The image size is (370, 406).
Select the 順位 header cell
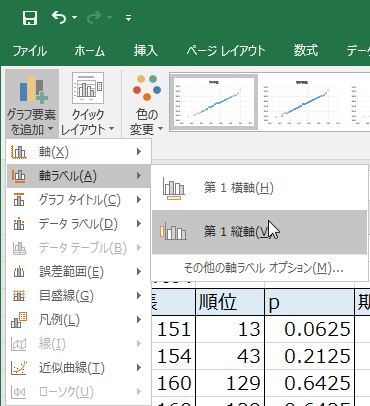[230, 302]
